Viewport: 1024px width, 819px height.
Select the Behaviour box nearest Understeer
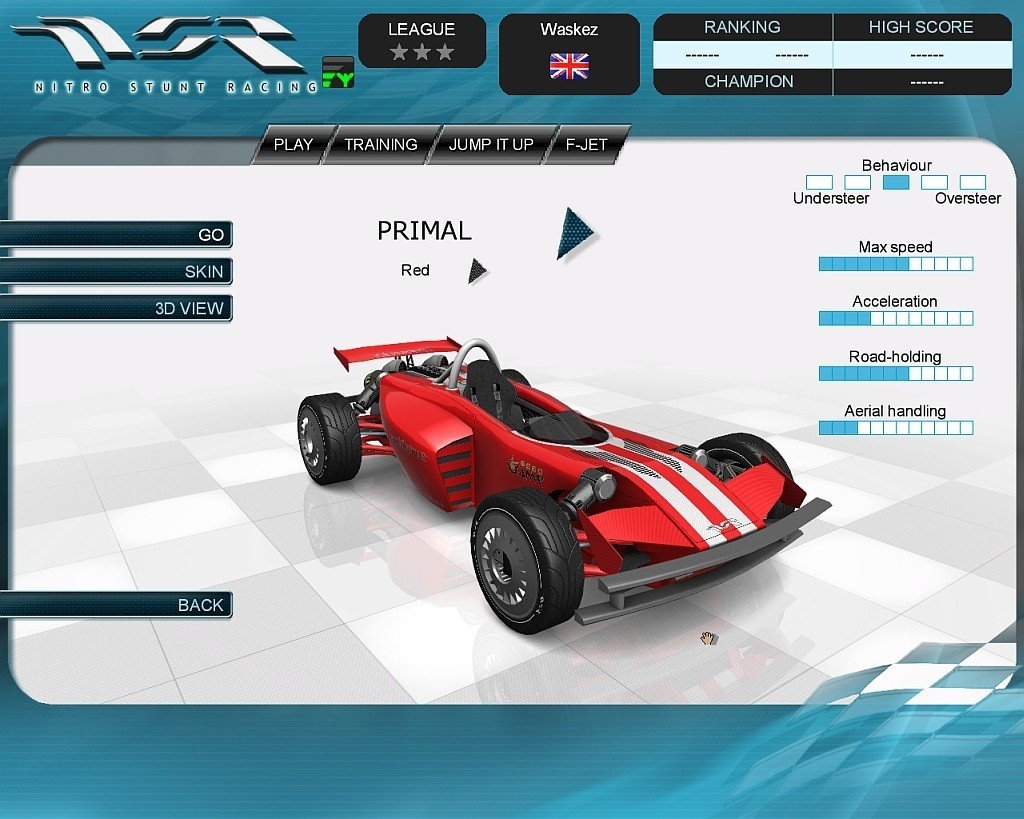[819, 182]
